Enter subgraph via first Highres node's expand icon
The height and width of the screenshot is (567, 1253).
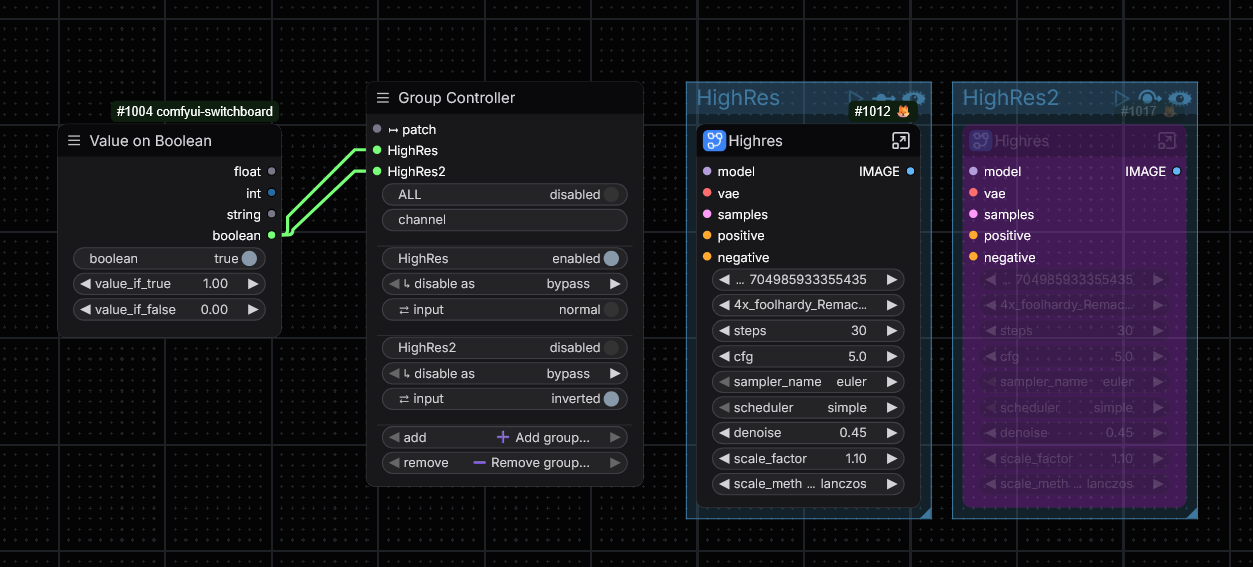[900, 141]
